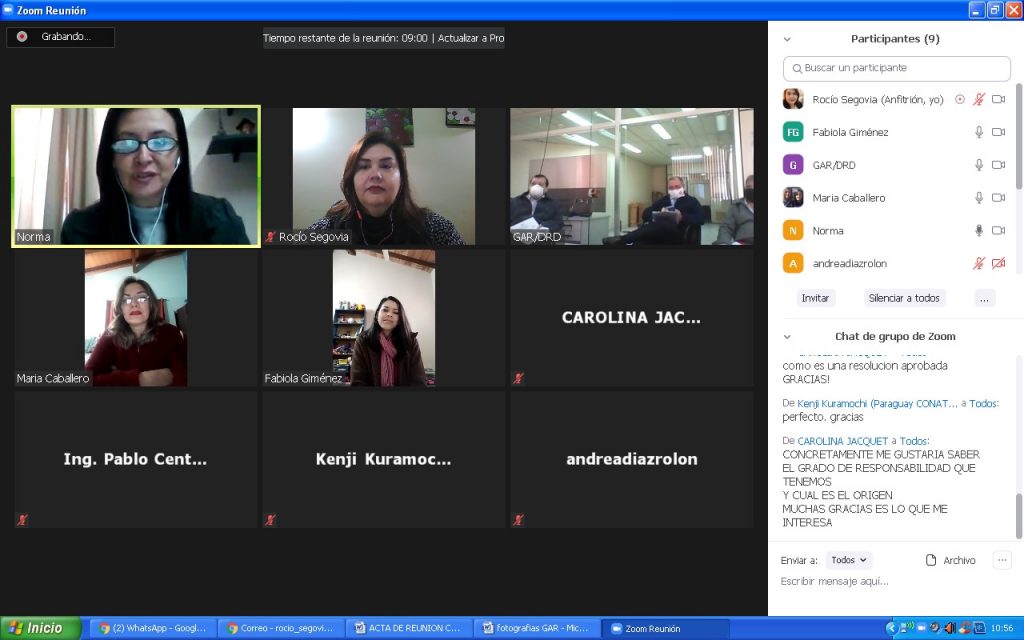Open more options with the ... icon beside Archivo
Viewport: 1024px width, 640px height.
click(x=1003, y=560)
